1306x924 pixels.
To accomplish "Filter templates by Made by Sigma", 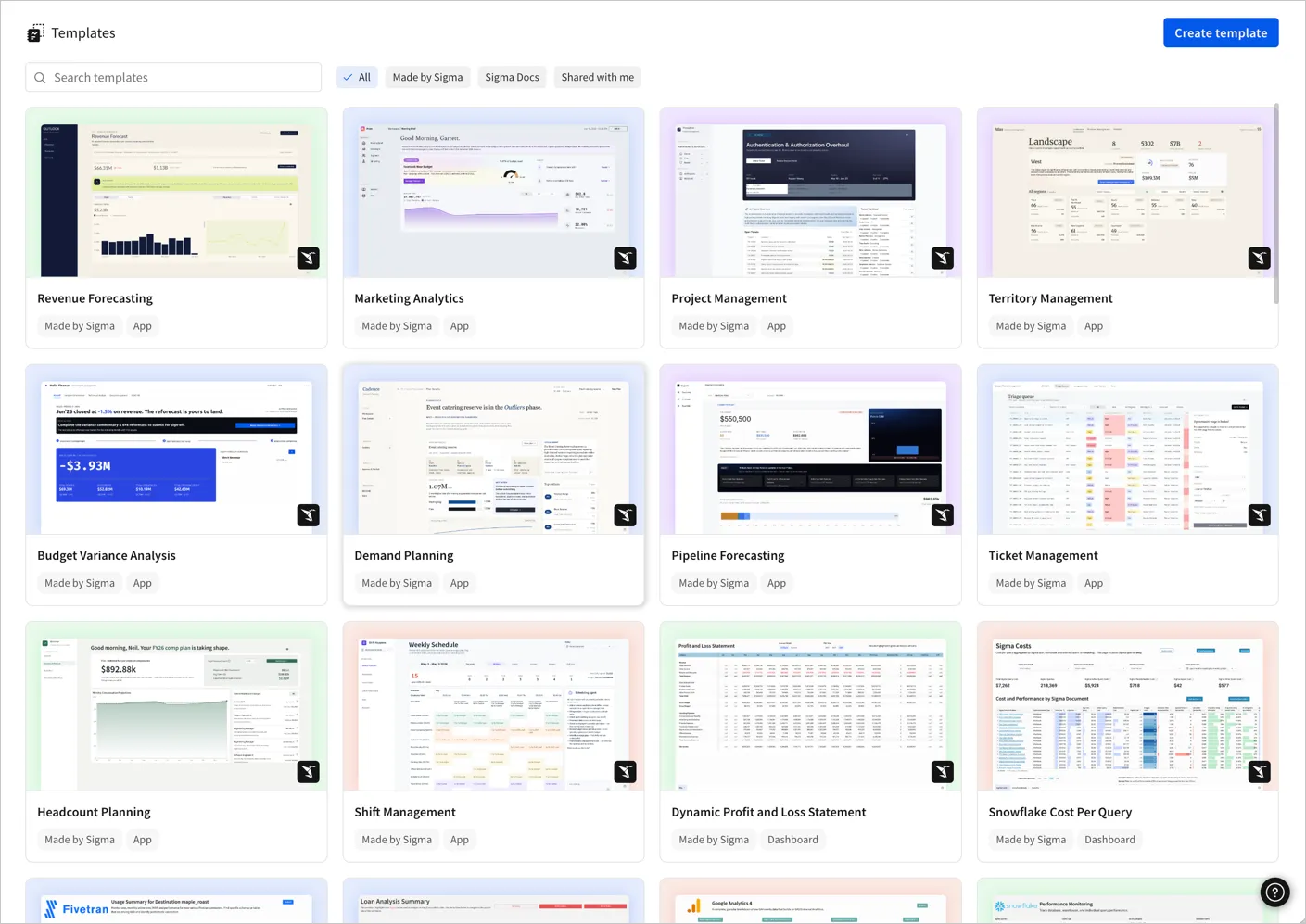I will (x=427, y=78).
